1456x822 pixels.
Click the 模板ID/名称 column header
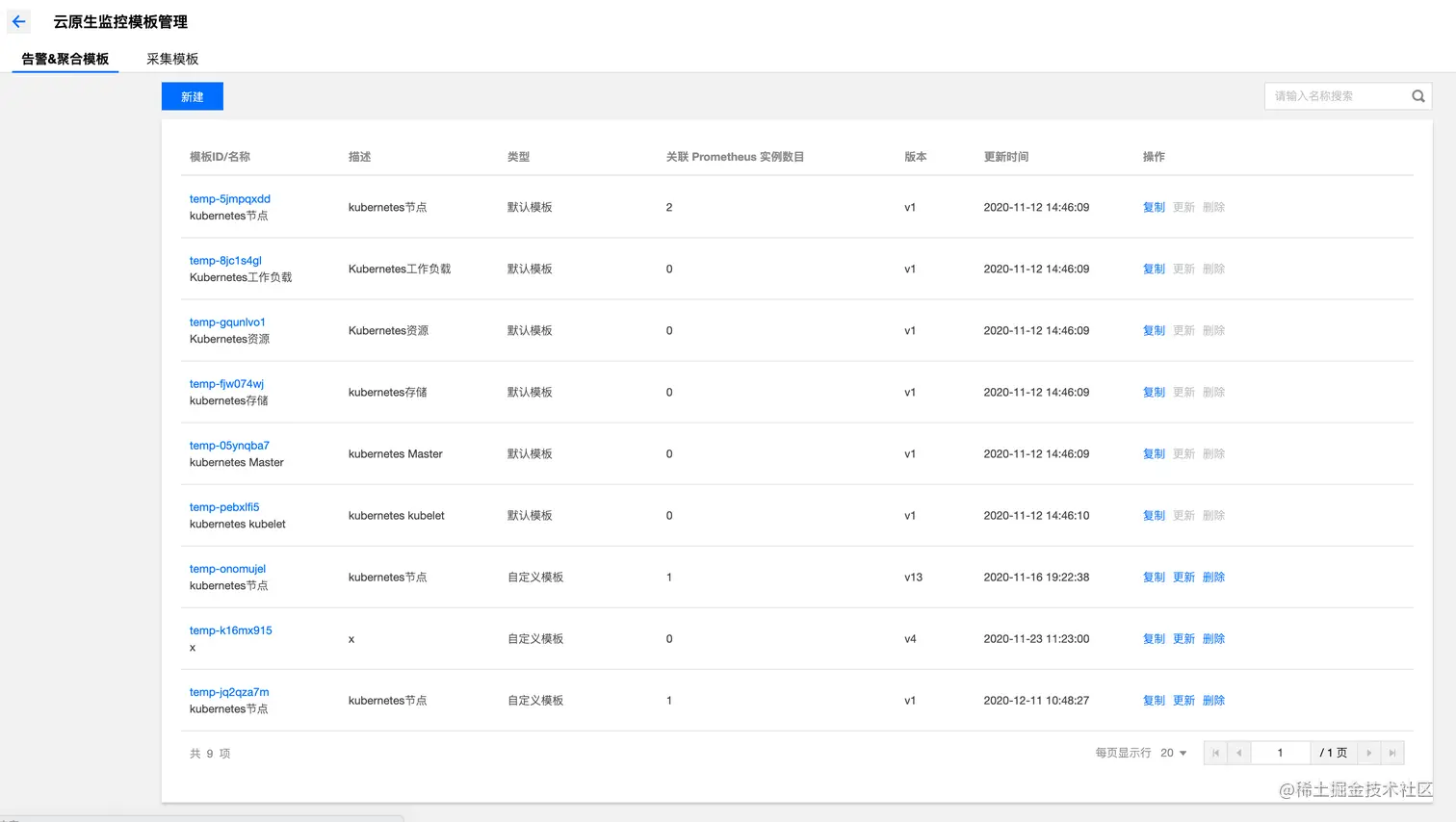pyautogui.click(x=220, y=156)
